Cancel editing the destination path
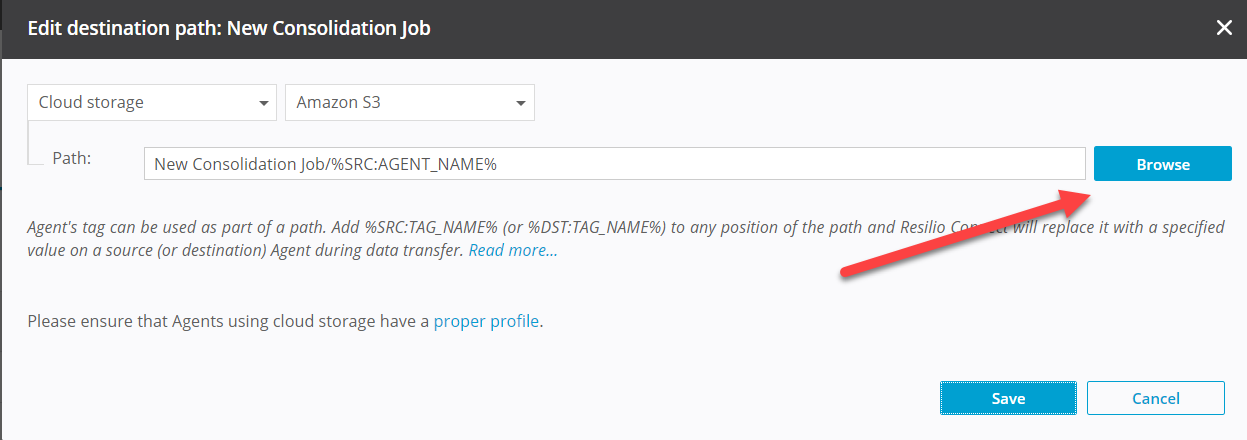This screenshot has height=440, width=1247. pyautogui.click(x=1155, y=398)
